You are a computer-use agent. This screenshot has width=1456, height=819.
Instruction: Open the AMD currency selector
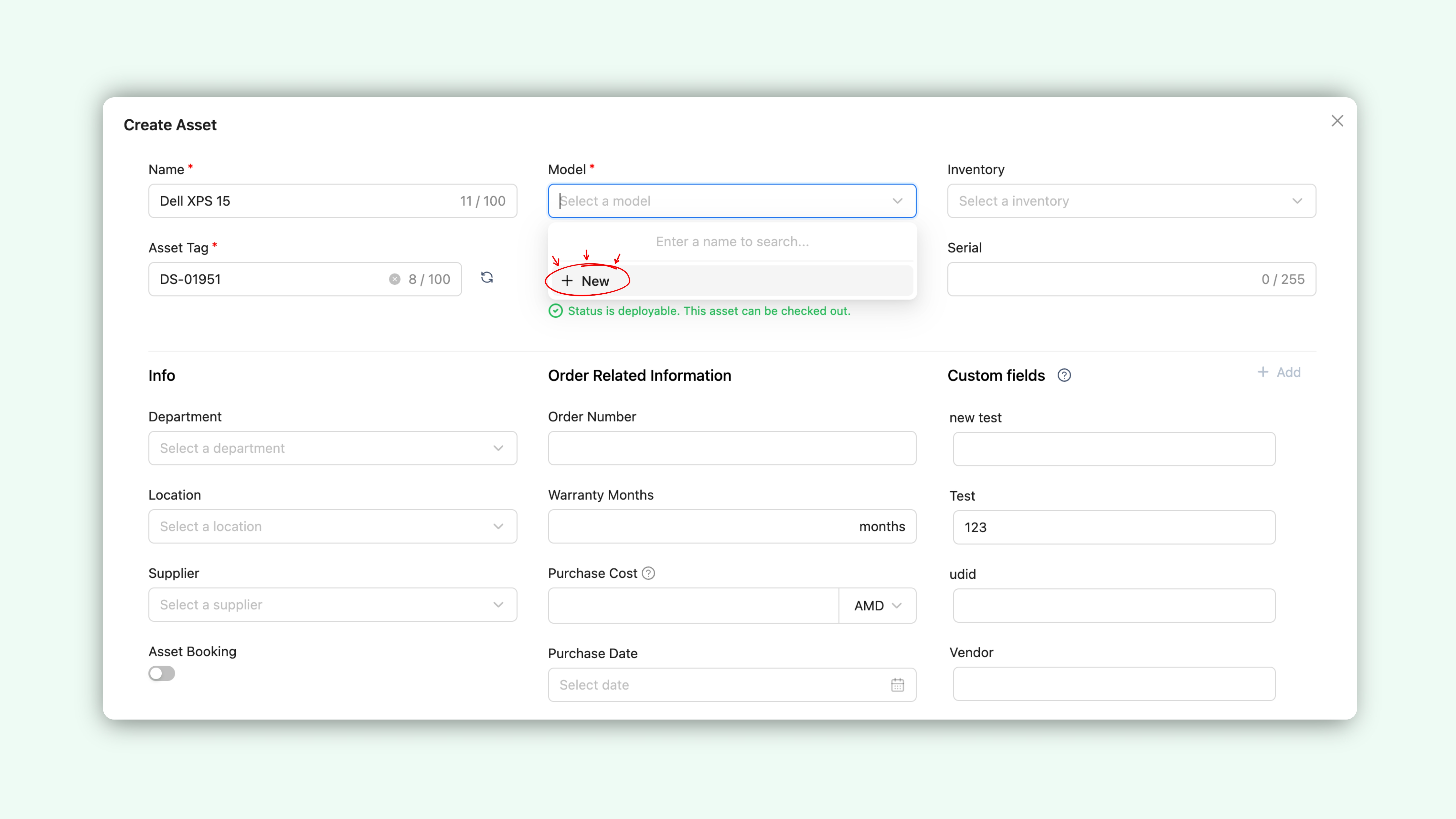(x=877, y=605)
